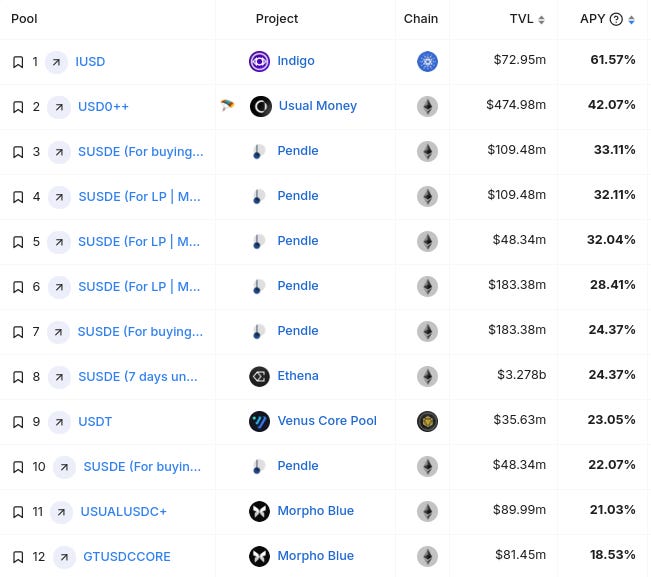Open external link arrow for USD0++
651x577 pixels.
[x=59, y=107]
